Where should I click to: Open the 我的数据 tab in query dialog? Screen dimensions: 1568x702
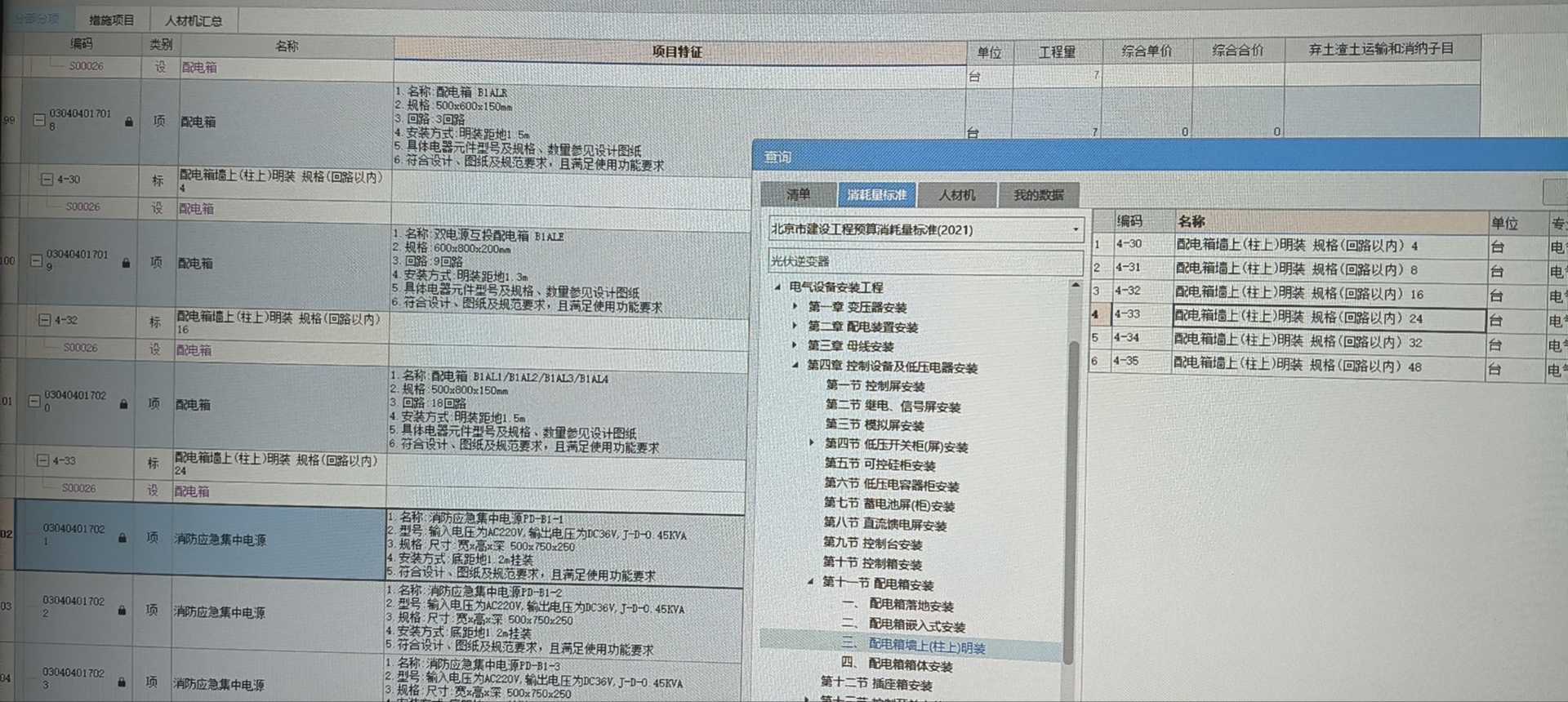point(1038,194)
